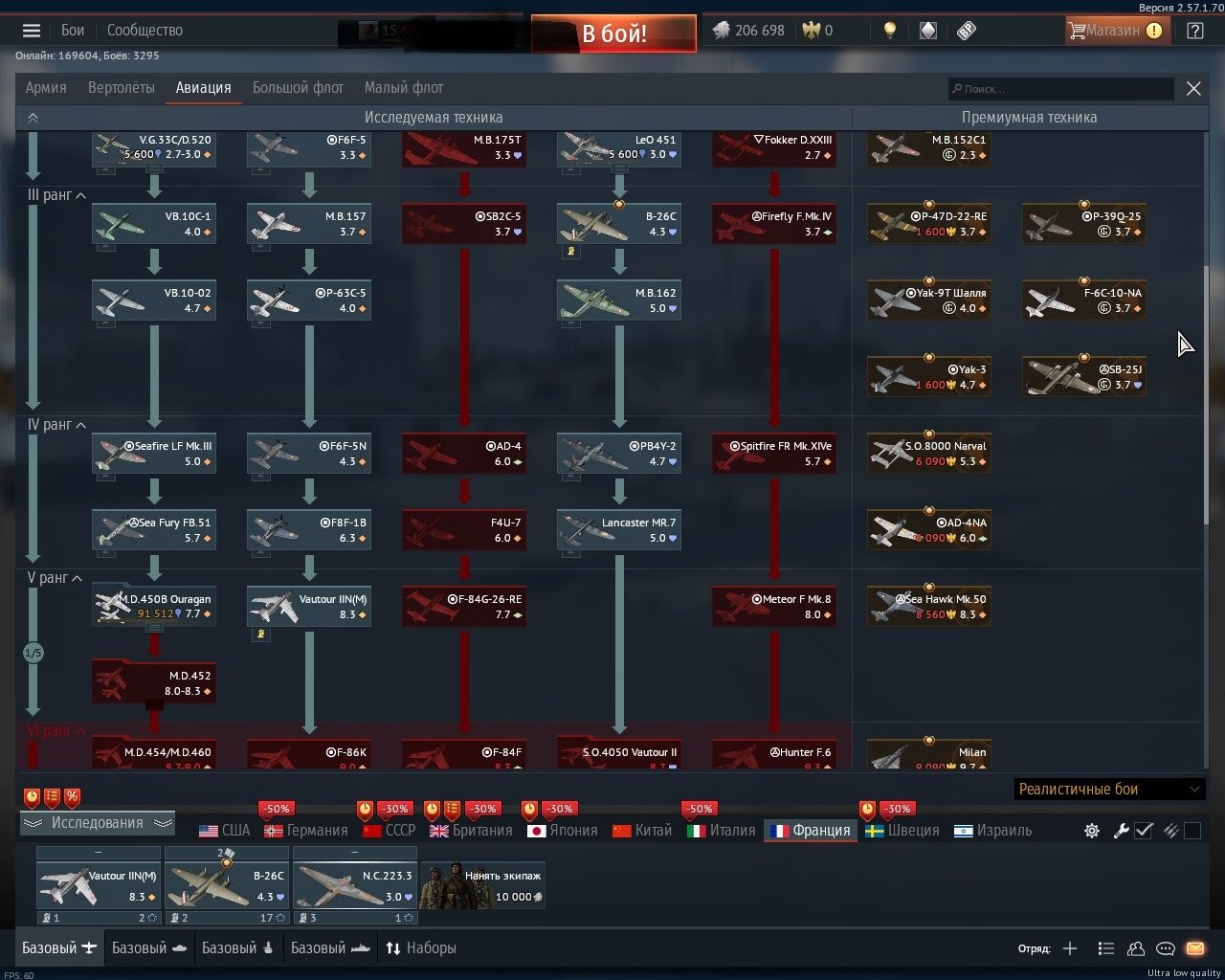Toggle the empty checkbox at far right
Screen dimensions: 1225x980
point(1192,831)
